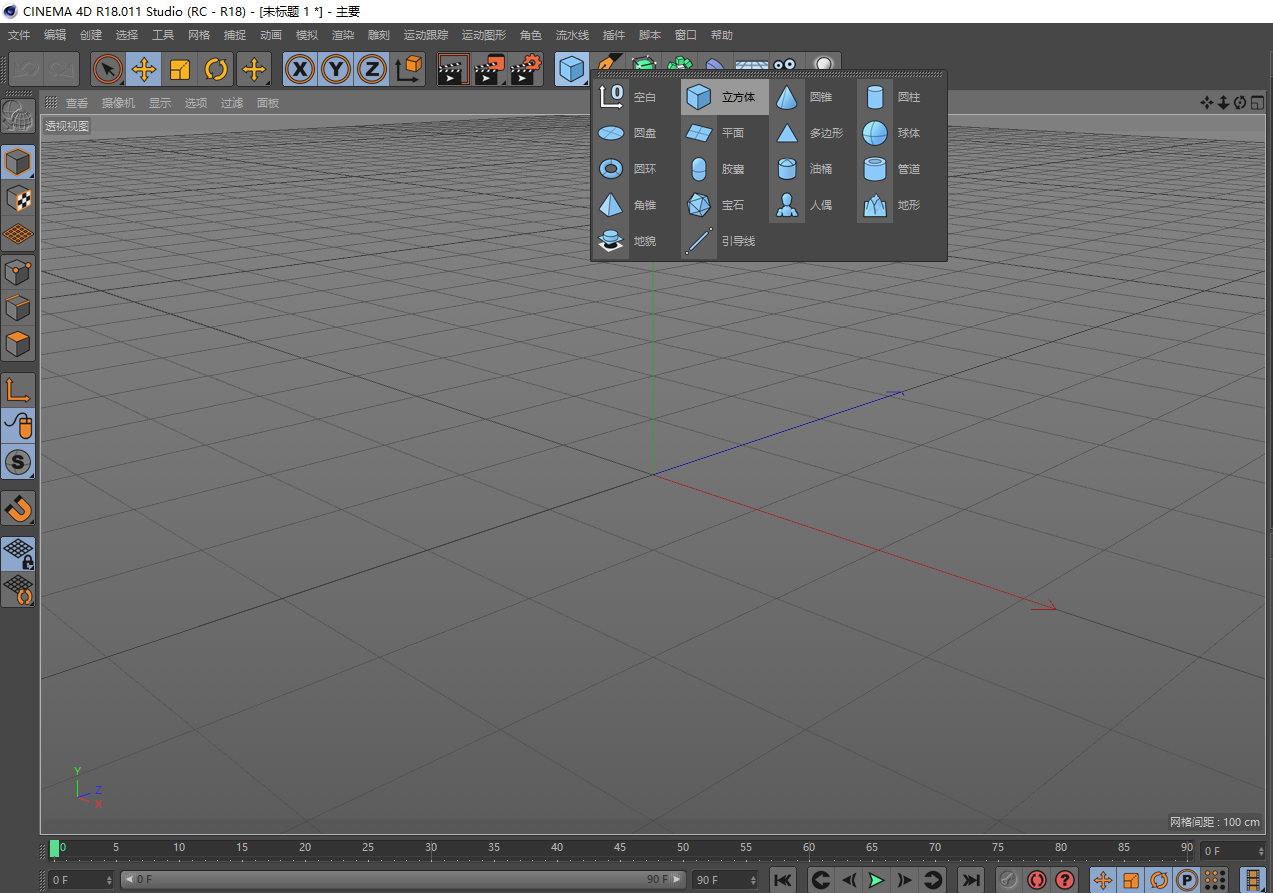Jump to the end of the animation

(x=970, y=880)
